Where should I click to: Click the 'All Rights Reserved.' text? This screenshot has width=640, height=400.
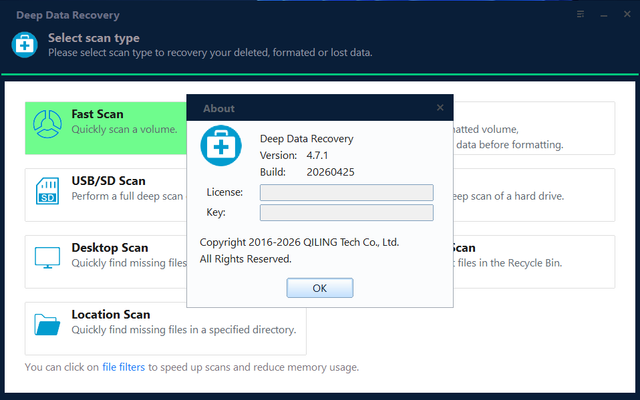tap(245, 259)
